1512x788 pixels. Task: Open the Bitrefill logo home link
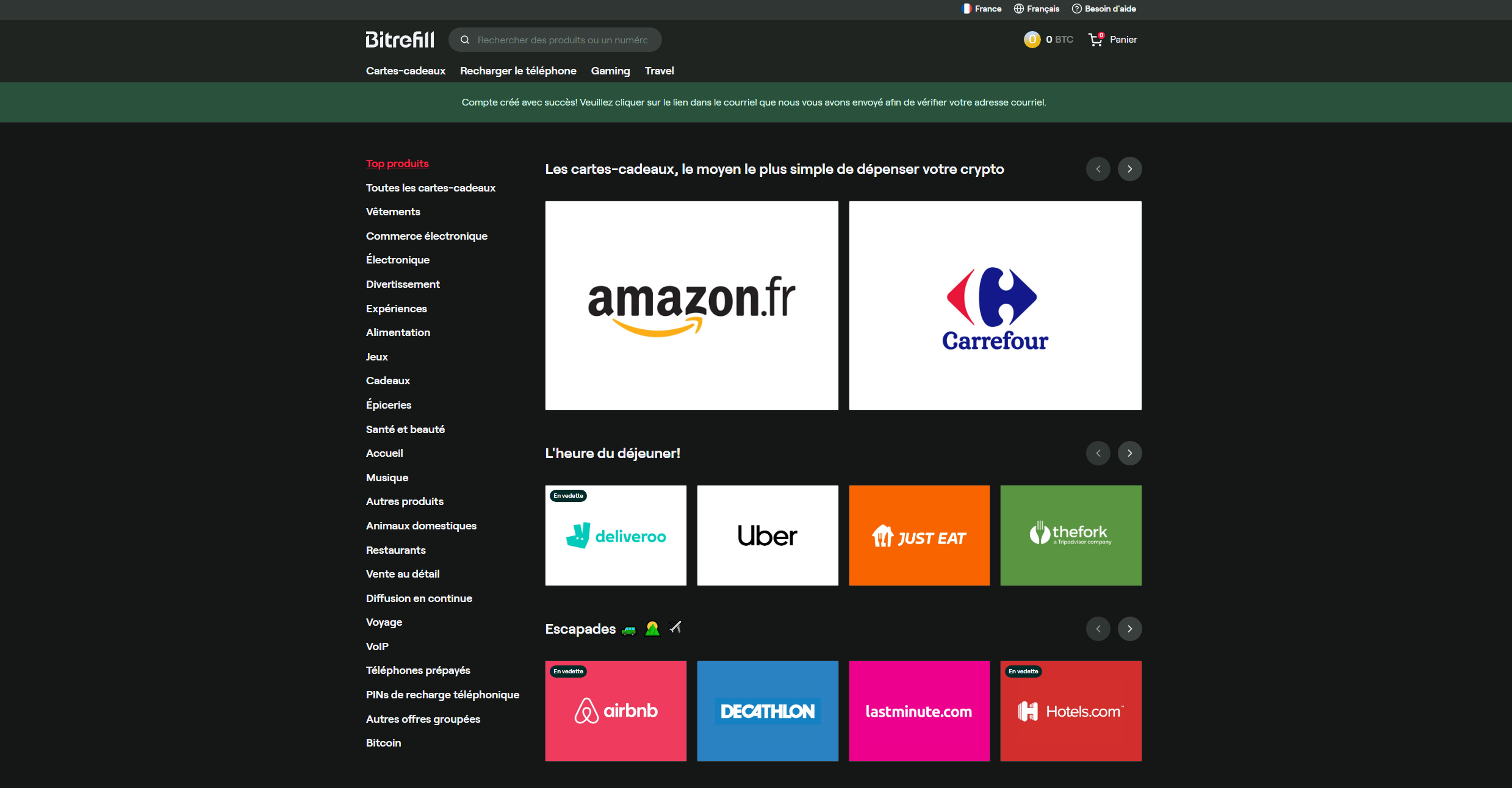coord(400,40)
